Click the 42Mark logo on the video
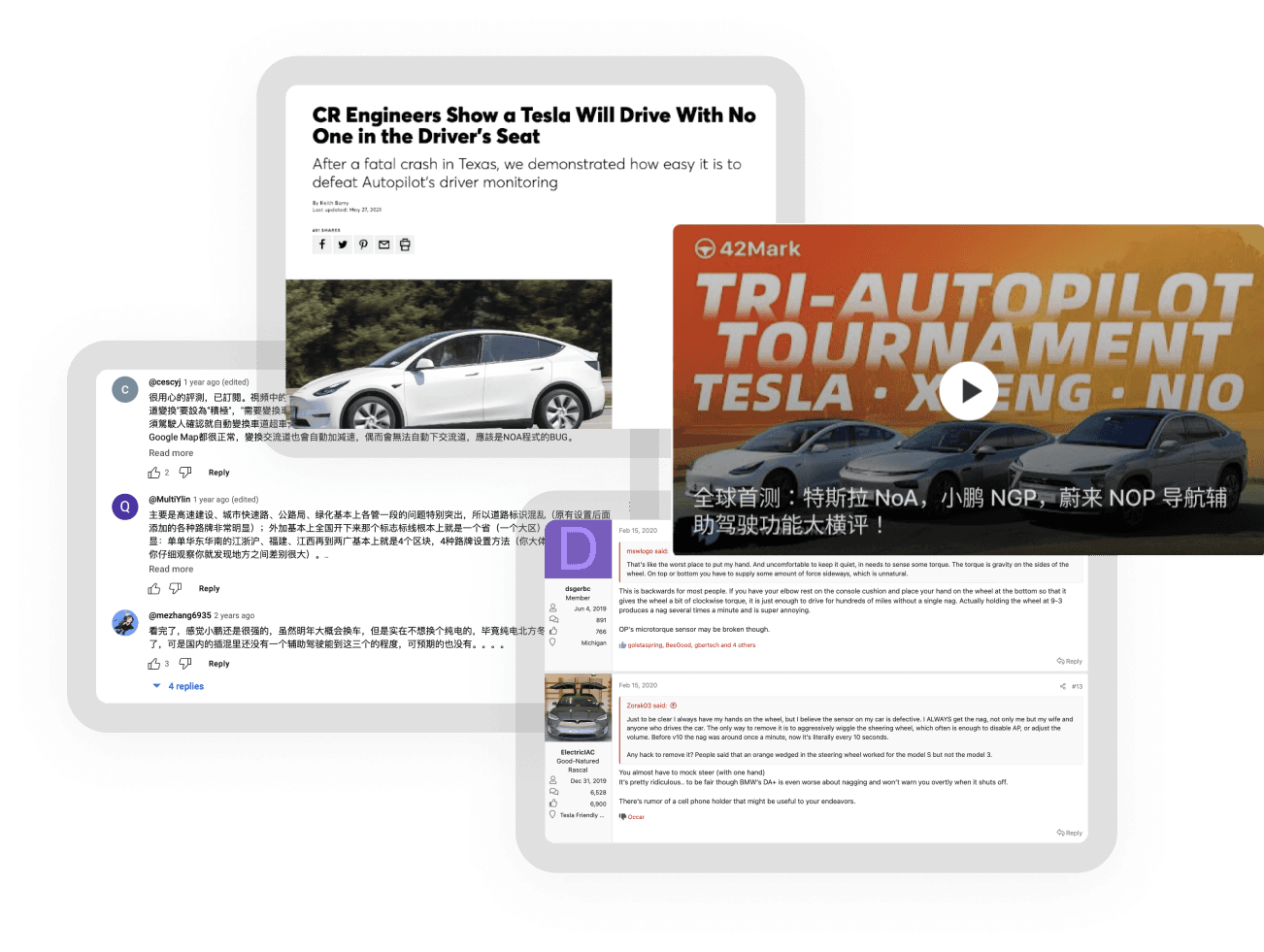1264x952 pixels. click(x=748, y=248)
